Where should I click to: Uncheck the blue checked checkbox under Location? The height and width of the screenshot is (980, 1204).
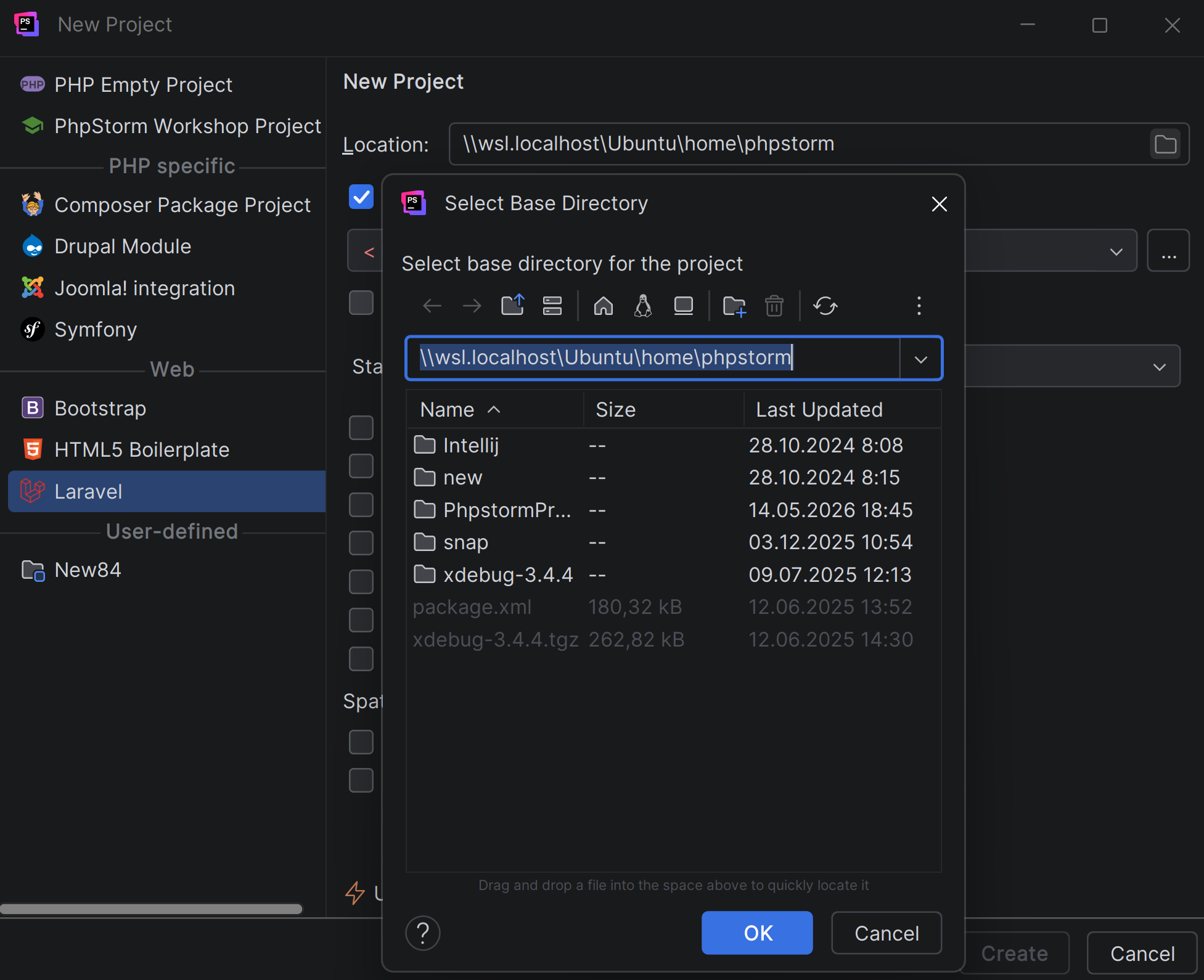coord(361,197)
